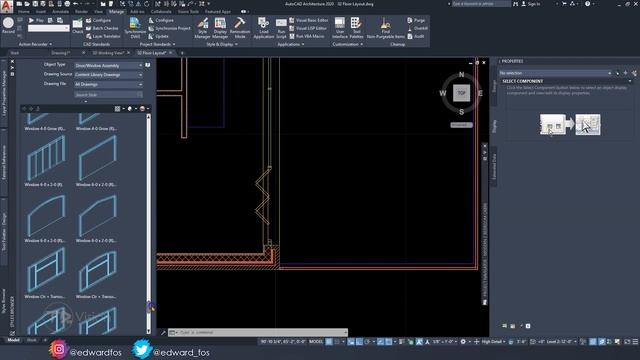Click the Undo arrow in quick access toolbar

pyautogui.click(x=76, y=4)
